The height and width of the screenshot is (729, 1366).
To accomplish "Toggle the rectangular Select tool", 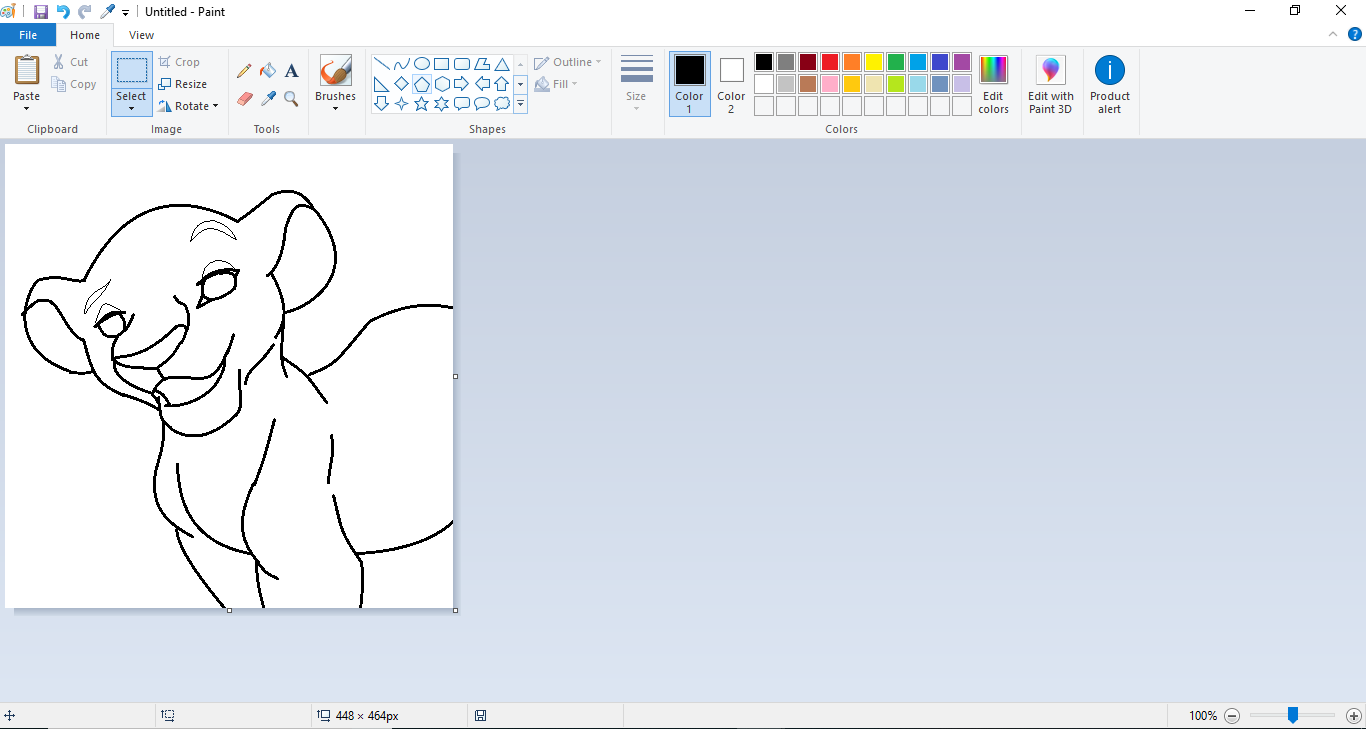I will click(x=131, y=70).
